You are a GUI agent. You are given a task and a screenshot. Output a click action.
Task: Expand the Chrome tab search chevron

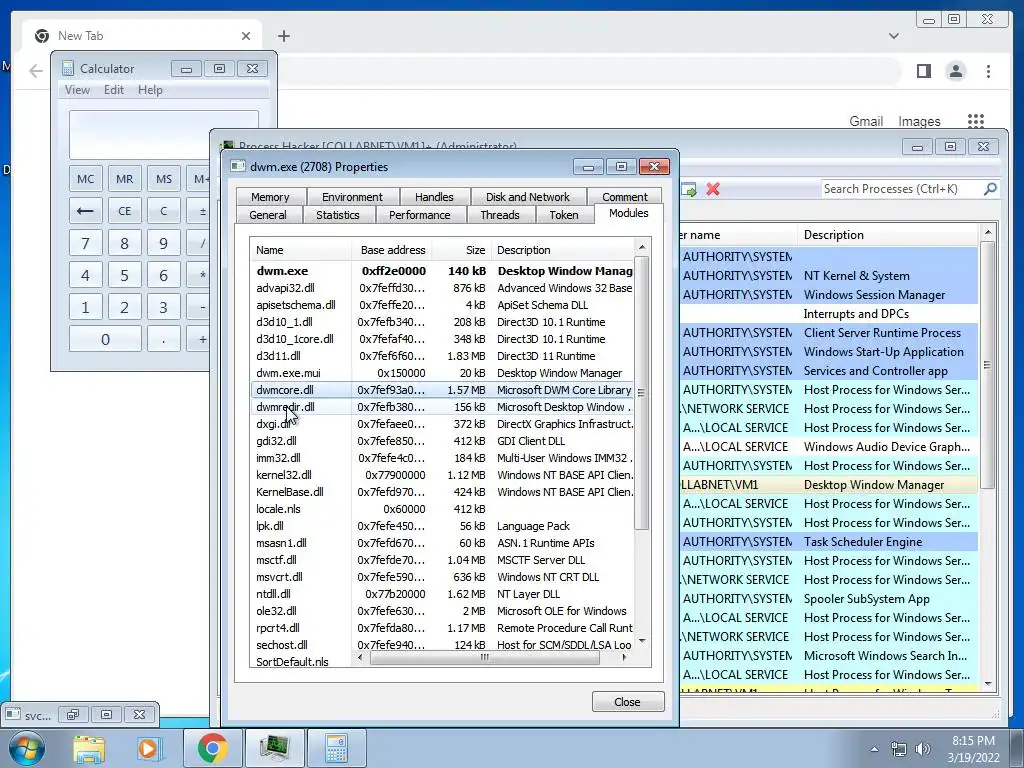point(894,36)
